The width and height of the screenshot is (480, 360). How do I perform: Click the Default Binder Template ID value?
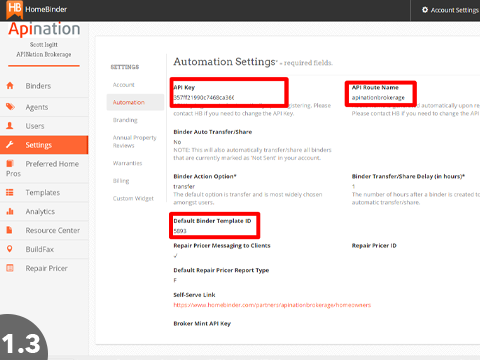[180, 231]
